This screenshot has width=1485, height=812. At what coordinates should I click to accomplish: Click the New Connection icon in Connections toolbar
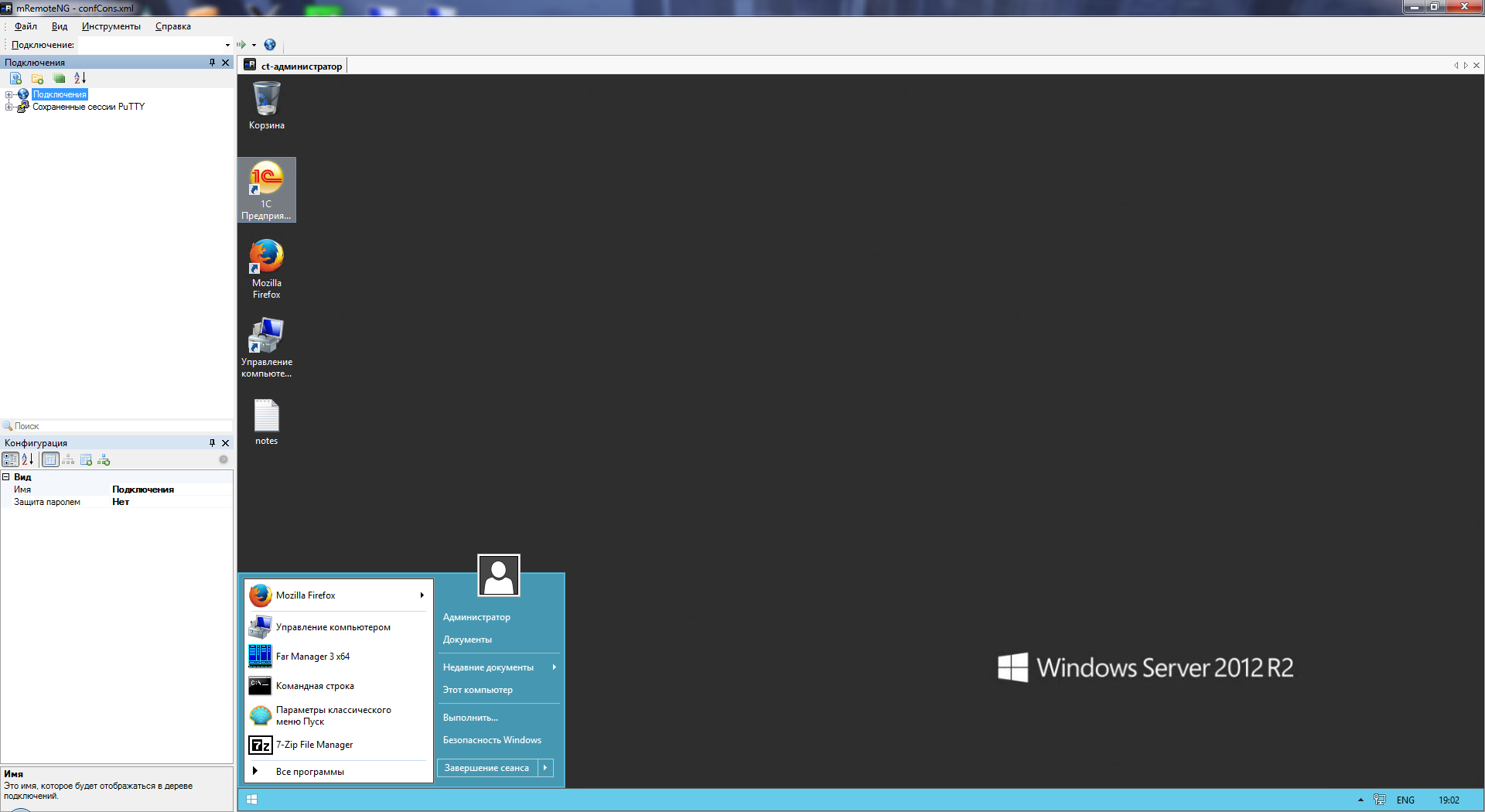[x=15, y=78]
